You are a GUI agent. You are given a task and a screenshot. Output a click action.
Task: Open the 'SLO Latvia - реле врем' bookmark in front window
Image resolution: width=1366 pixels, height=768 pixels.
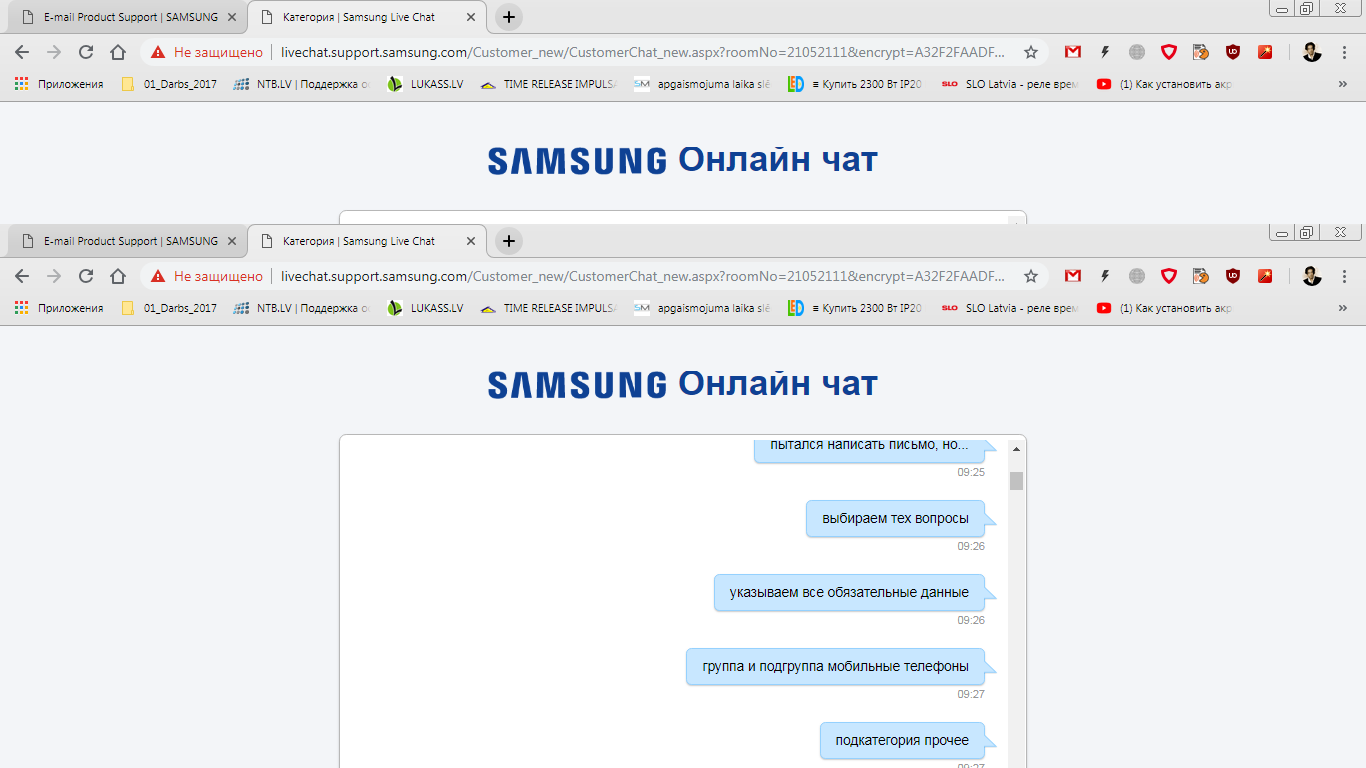pos(1010,308)
